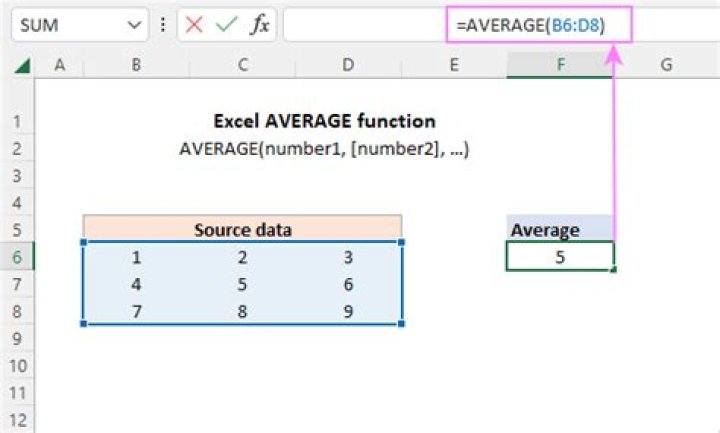Select row 1 header
The height and width of the screenshot is (433, 720).
coord(17,121)
